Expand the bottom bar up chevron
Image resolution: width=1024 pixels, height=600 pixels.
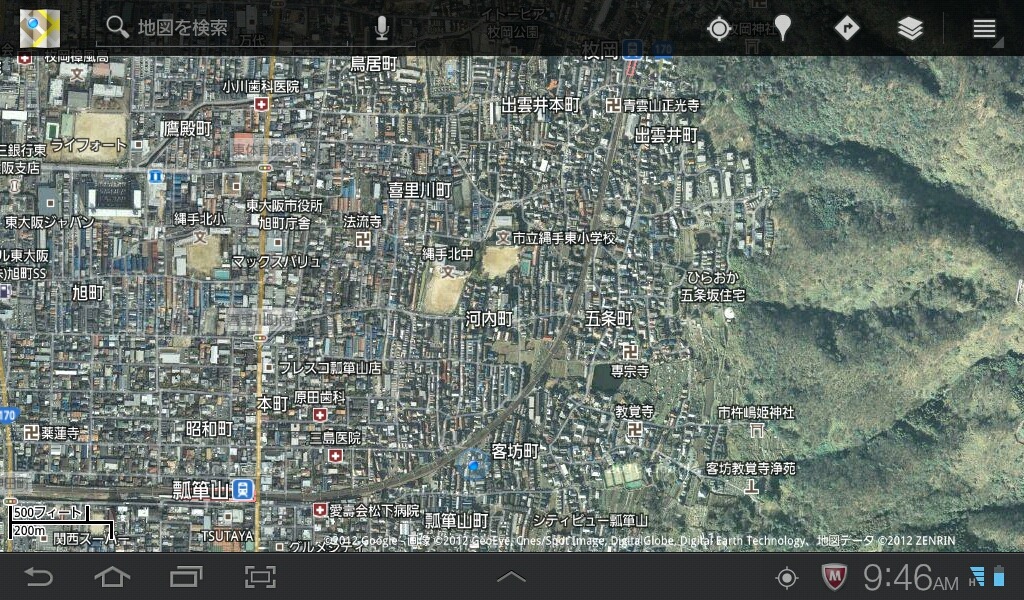511,577
